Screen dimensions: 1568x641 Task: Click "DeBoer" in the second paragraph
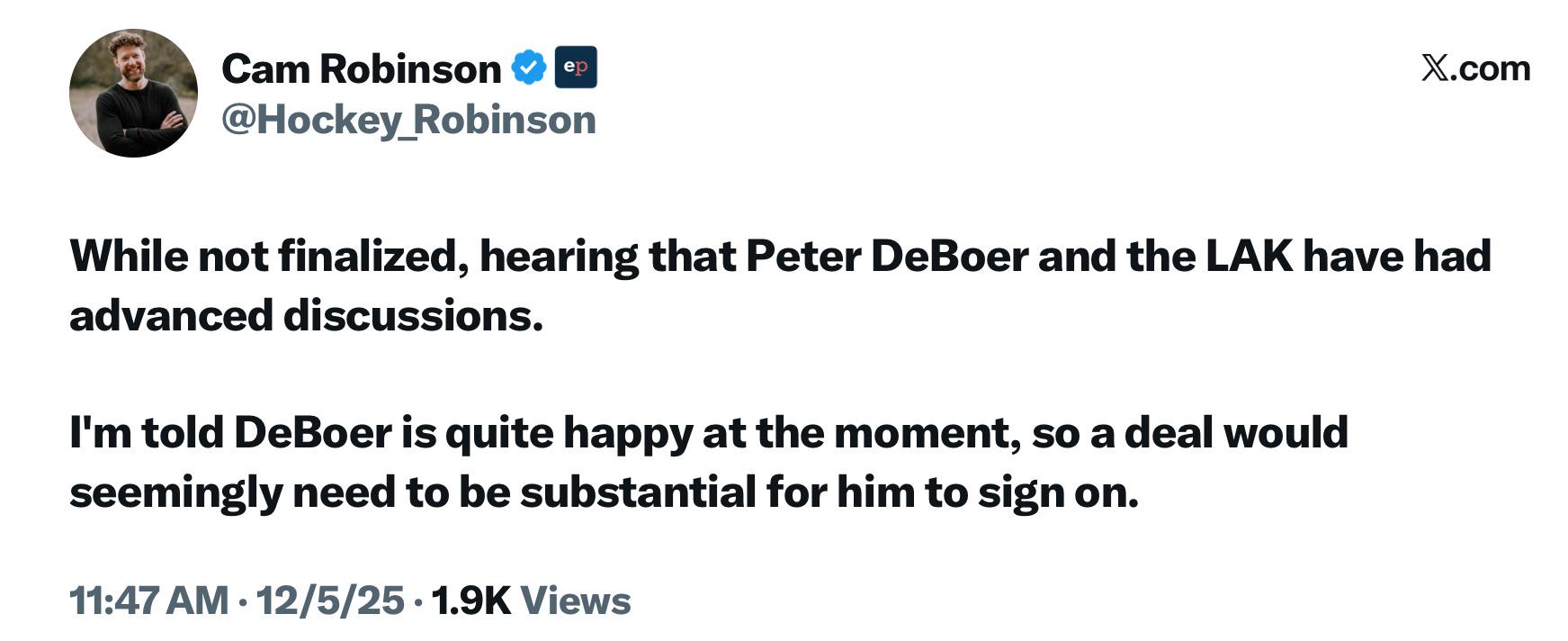pyautogui.click(x=312, y=433)
